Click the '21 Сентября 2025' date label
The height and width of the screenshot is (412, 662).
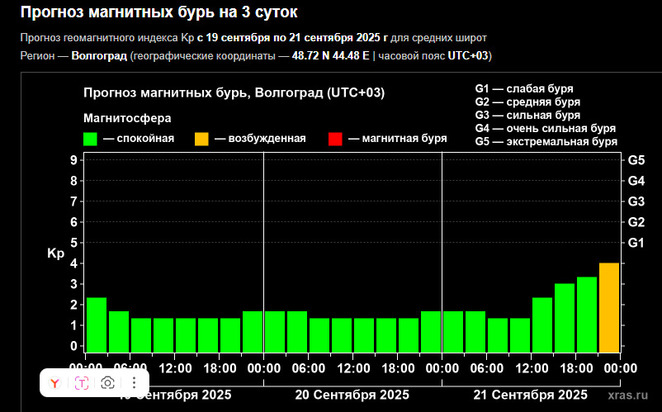click(x=530, y=395)
